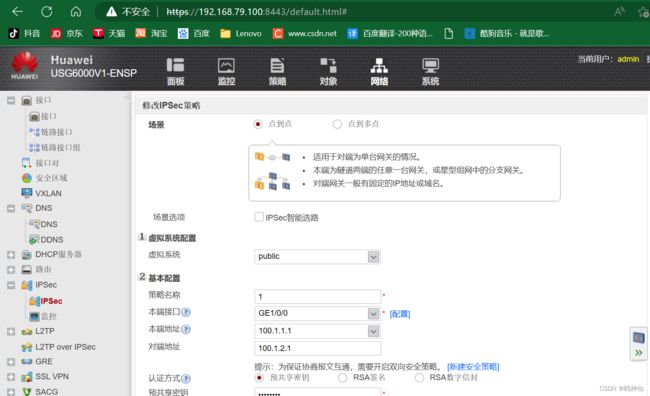This screenshot has height=396, width=650.
Task: Expand the GRE tree node
Action: [x=11, y=362]
